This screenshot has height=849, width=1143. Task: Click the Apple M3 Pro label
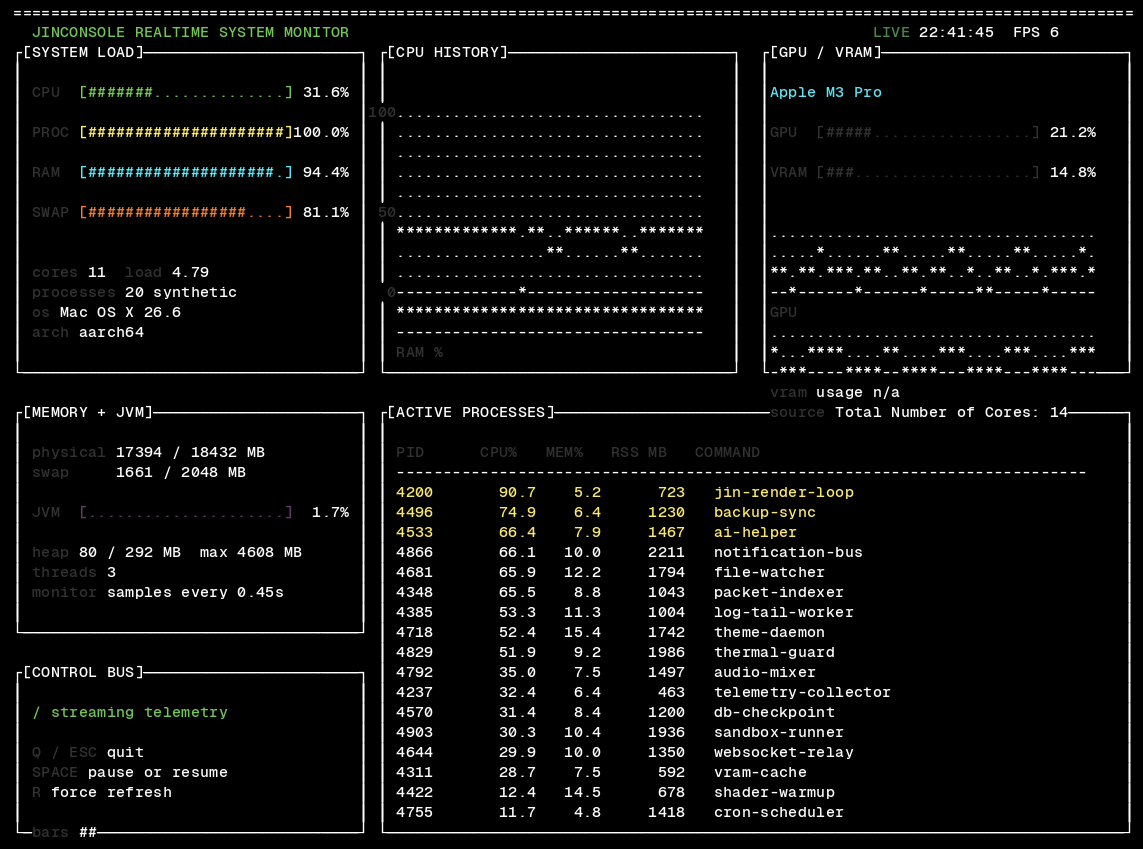pyautogui.click(x=826, y=93)
